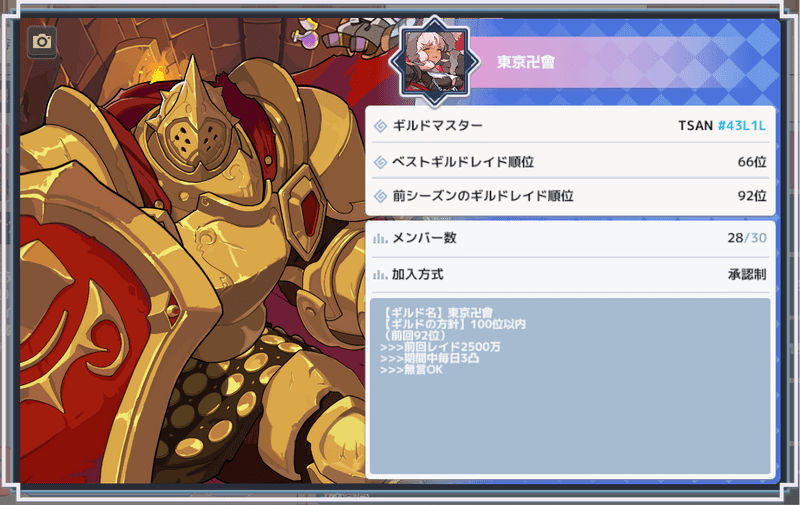This screenshot has height=505, width=800.
Task: Click the guild name banner 東京卍會
Action: click(x=526, y=62)
